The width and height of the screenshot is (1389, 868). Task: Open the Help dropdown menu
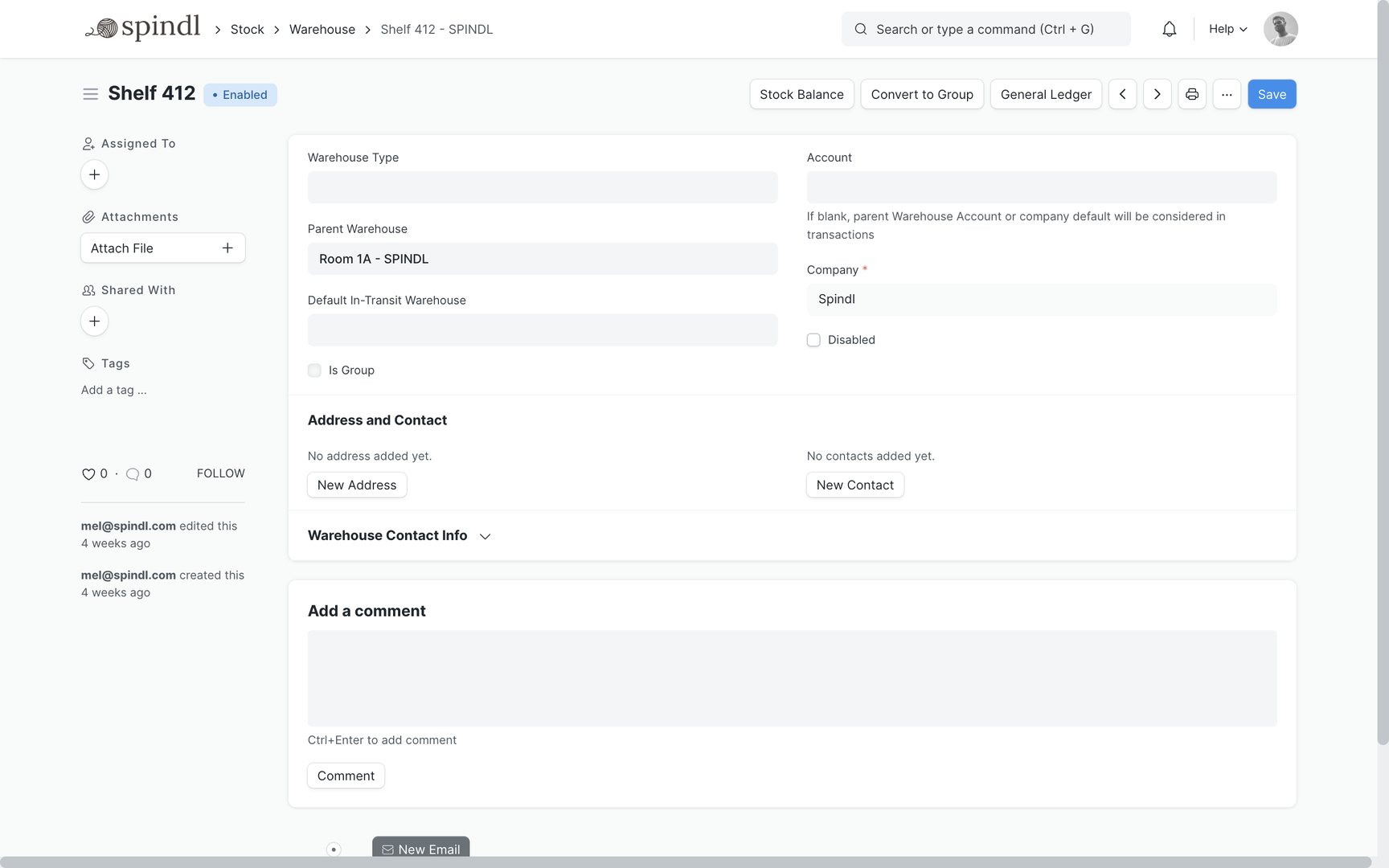1227,29
